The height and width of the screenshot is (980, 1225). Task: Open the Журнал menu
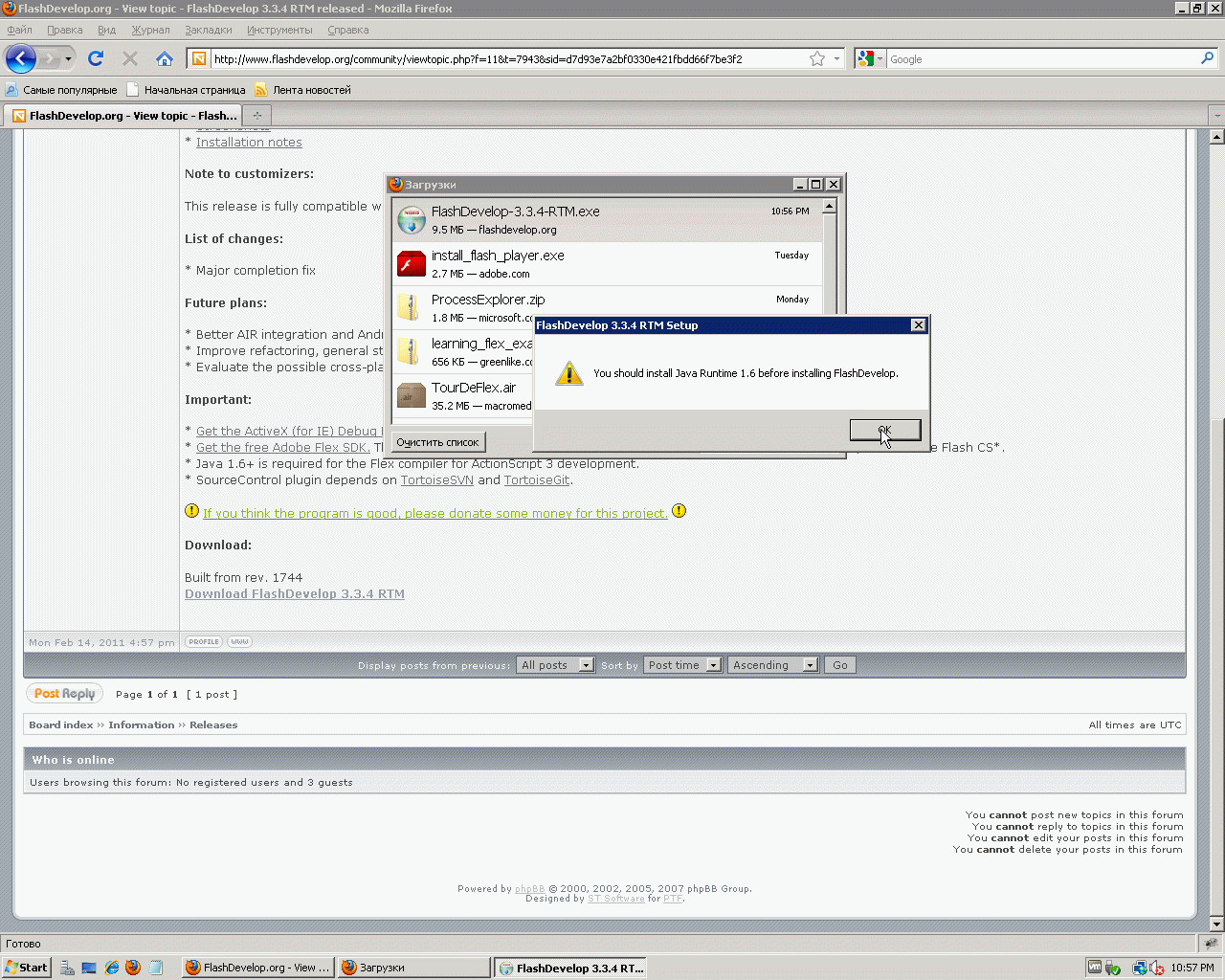point(150,30)
